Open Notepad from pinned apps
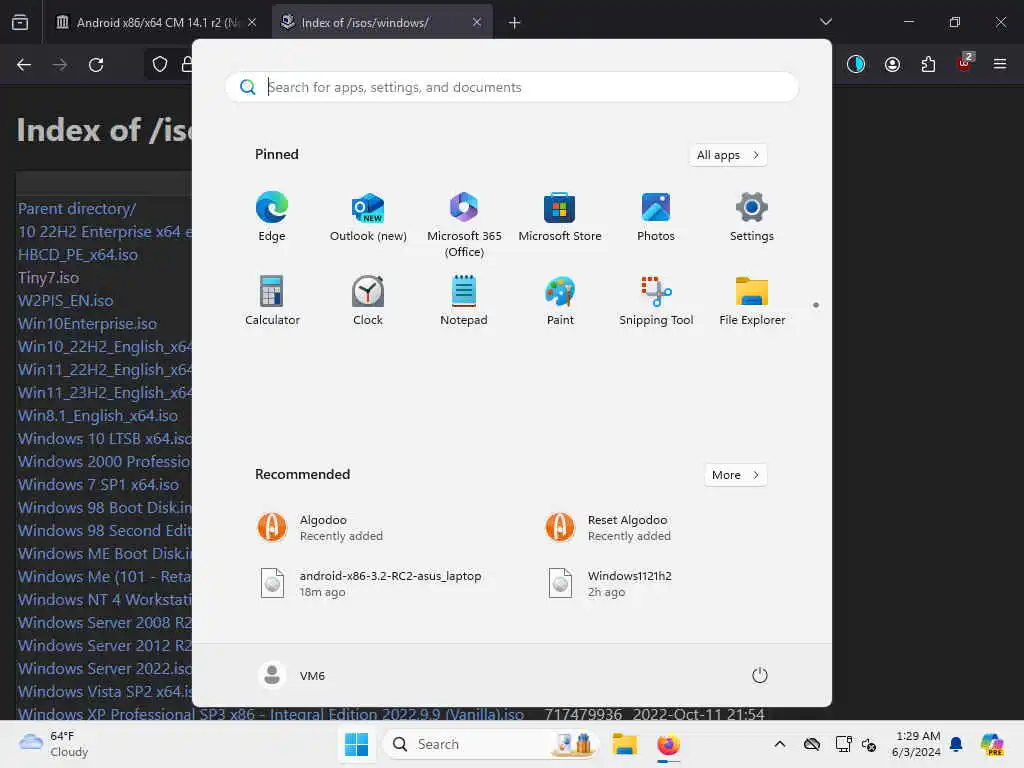 coord(464,301)
